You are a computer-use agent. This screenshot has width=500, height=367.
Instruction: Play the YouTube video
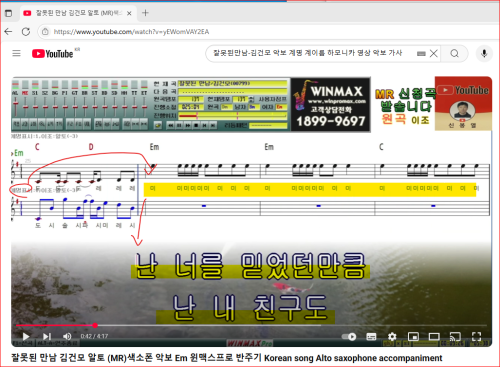click(x=26, y=336)
